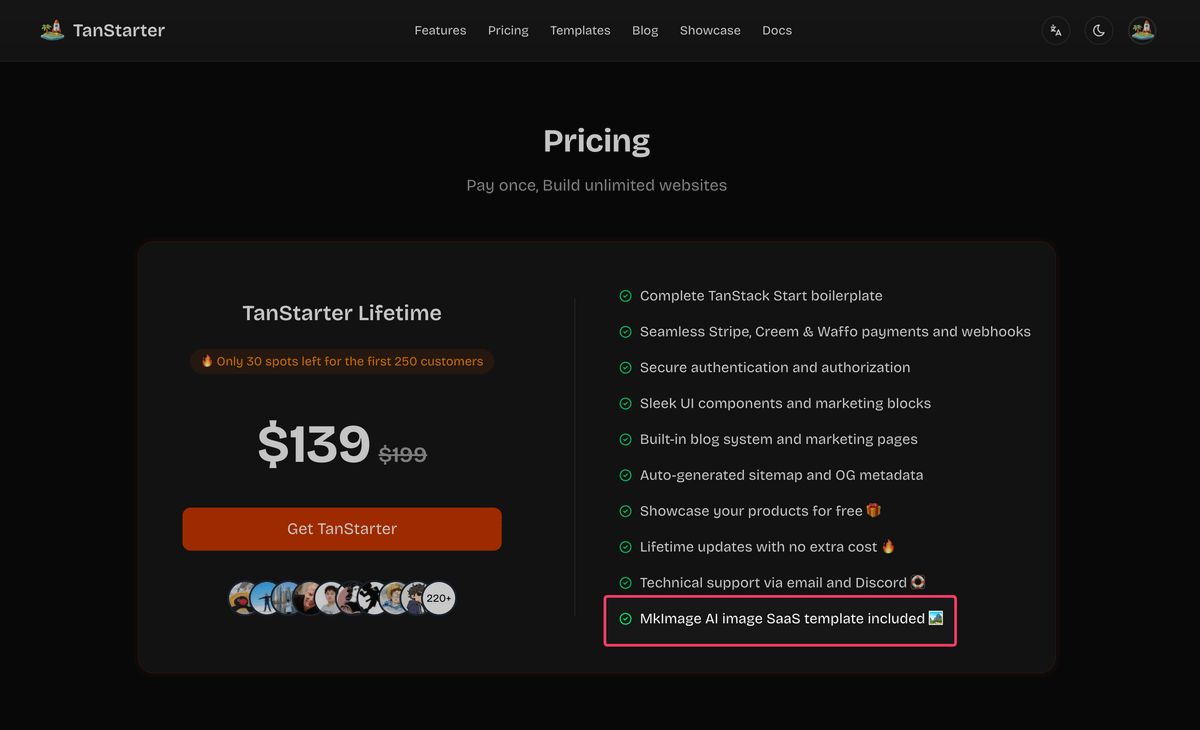Click the gift emoji after Showcase line
The width and height of the screenshot is (1200, 730).
(x=874, y=511)
